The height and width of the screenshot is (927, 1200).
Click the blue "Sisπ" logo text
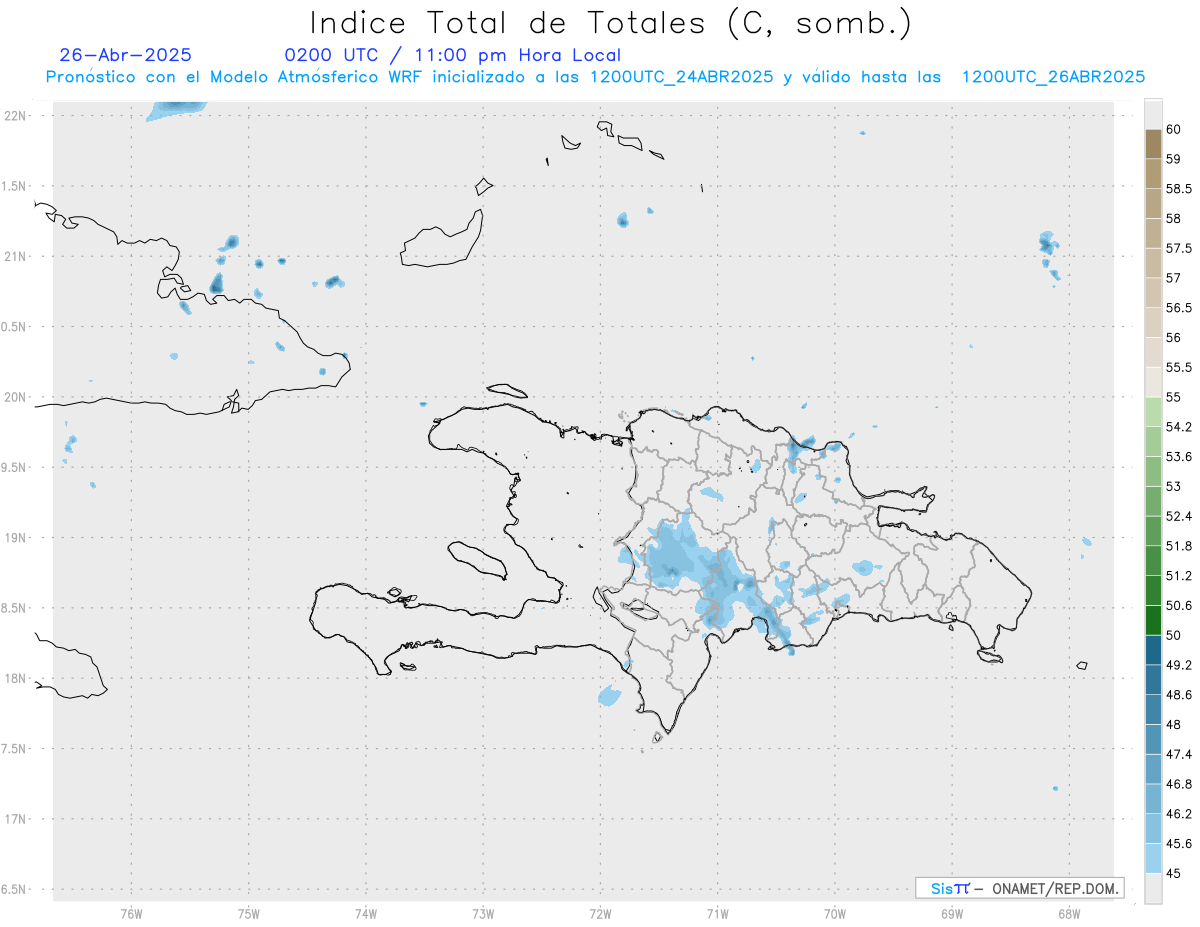[x=949, y=888]
